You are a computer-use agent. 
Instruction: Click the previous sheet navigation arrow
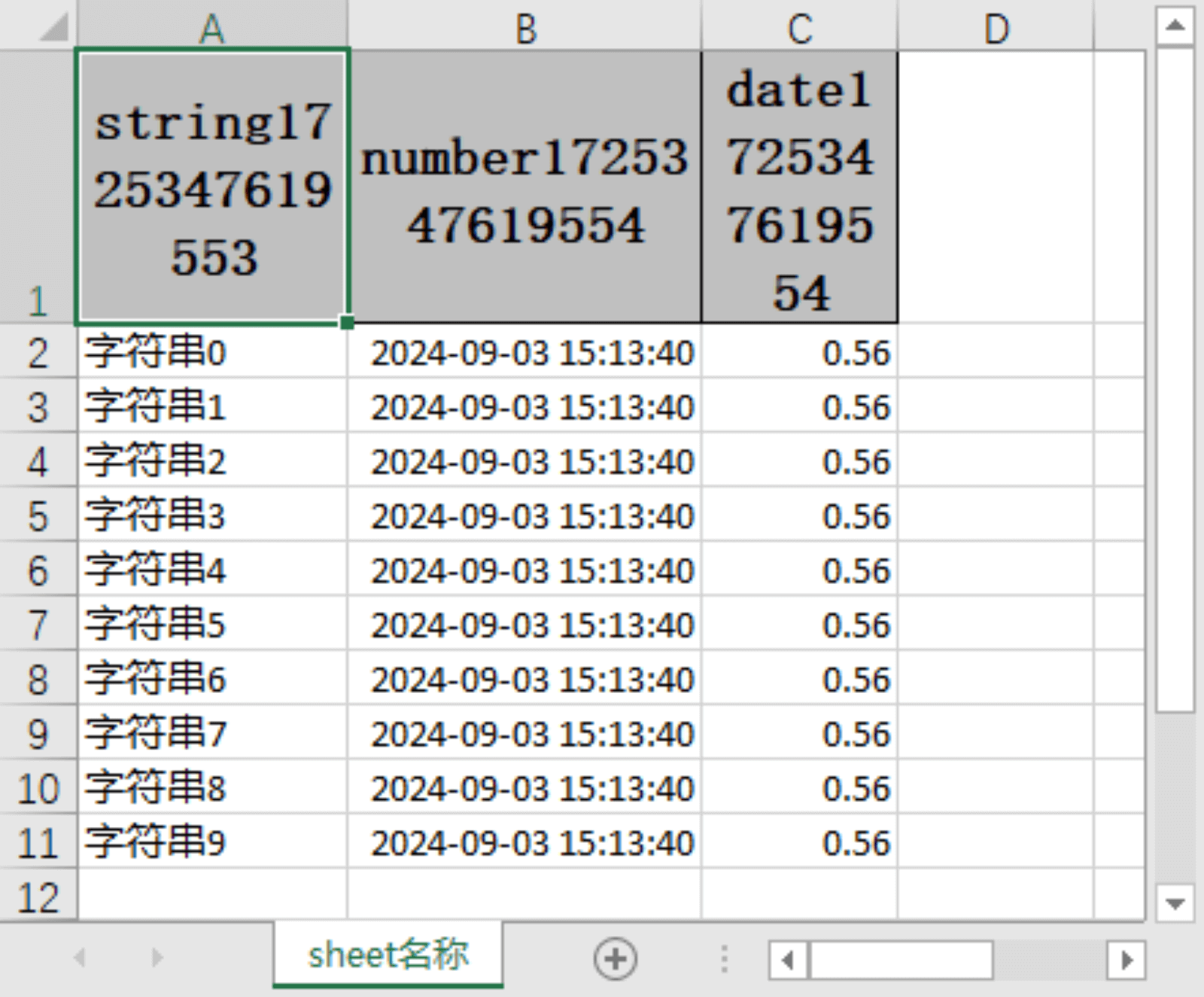point(80,958)
